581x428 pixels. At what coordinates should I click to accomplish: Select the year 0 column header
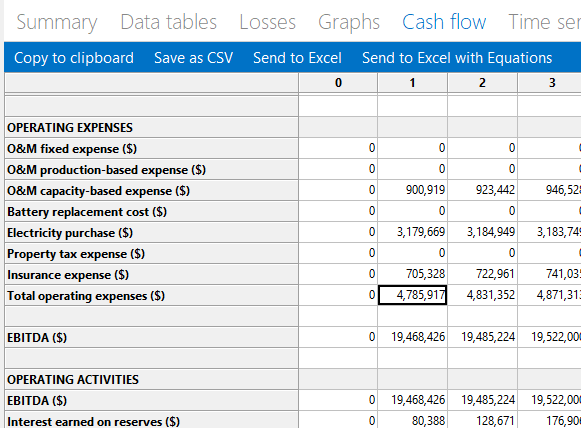tap(338, 83)
